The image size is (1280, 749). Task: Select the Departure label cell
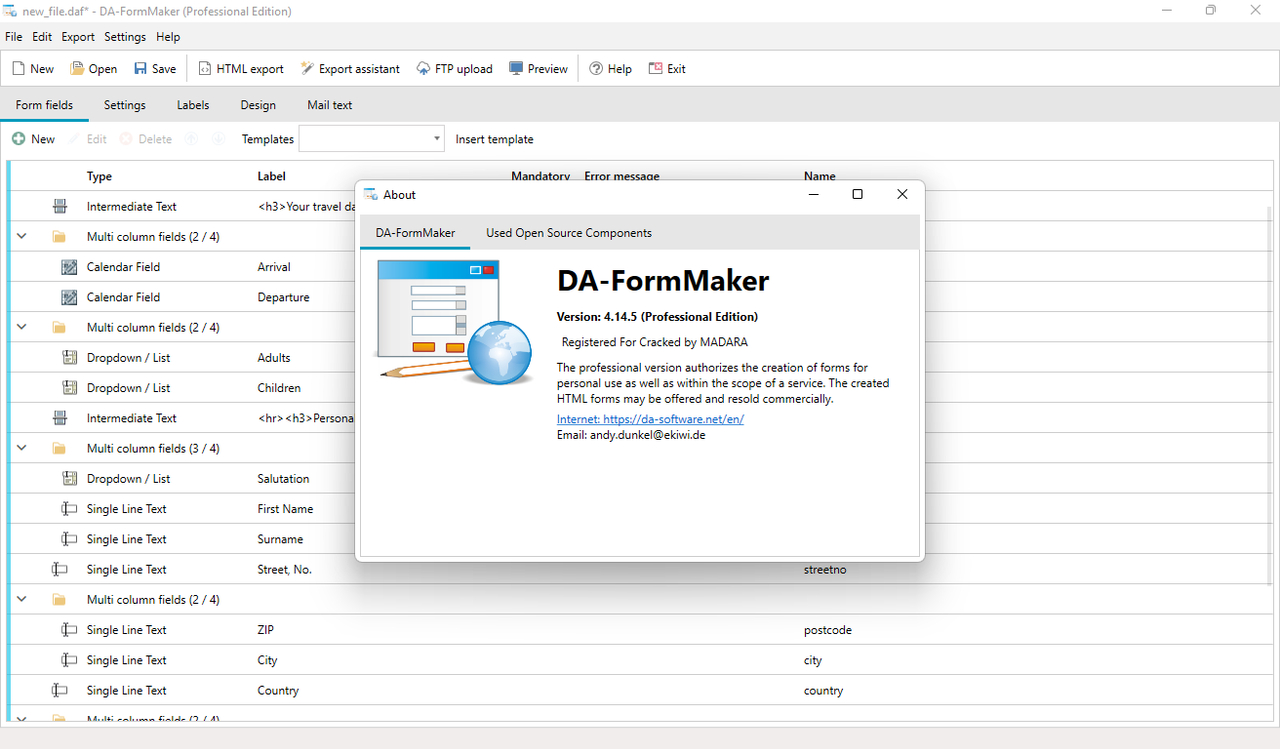[x=283, y=297]
